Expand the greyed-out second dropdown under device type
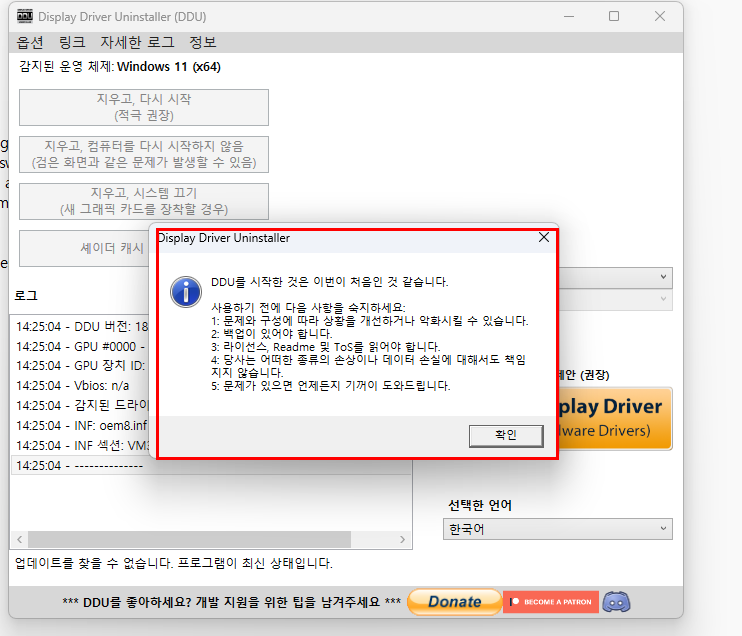The image size is (742, 636). coord(663,299)
